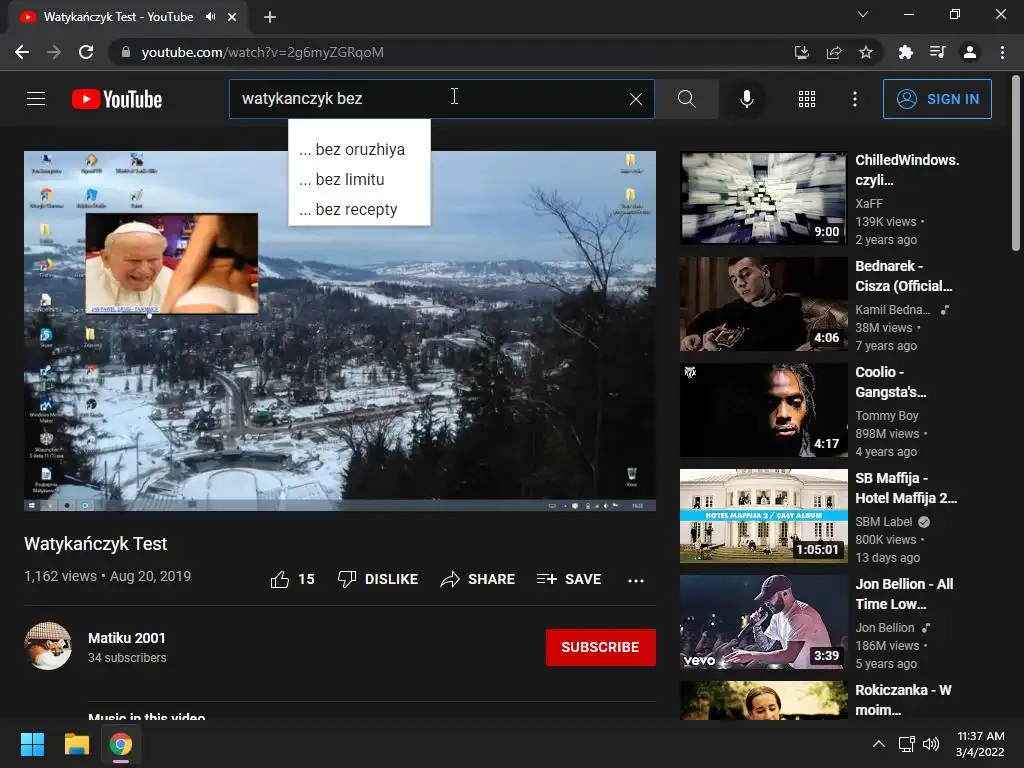Show hidden tray icons chevron
The image size is (1024, 768).
[x=879, y=744]
